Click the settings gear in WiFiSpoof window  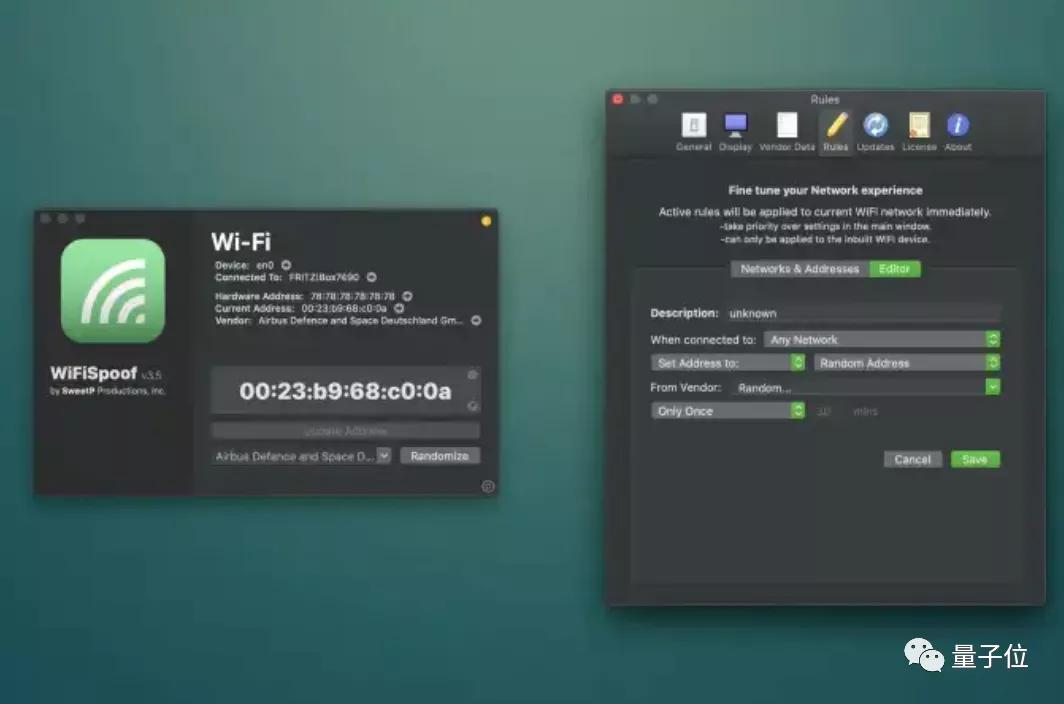click(488, 487)
